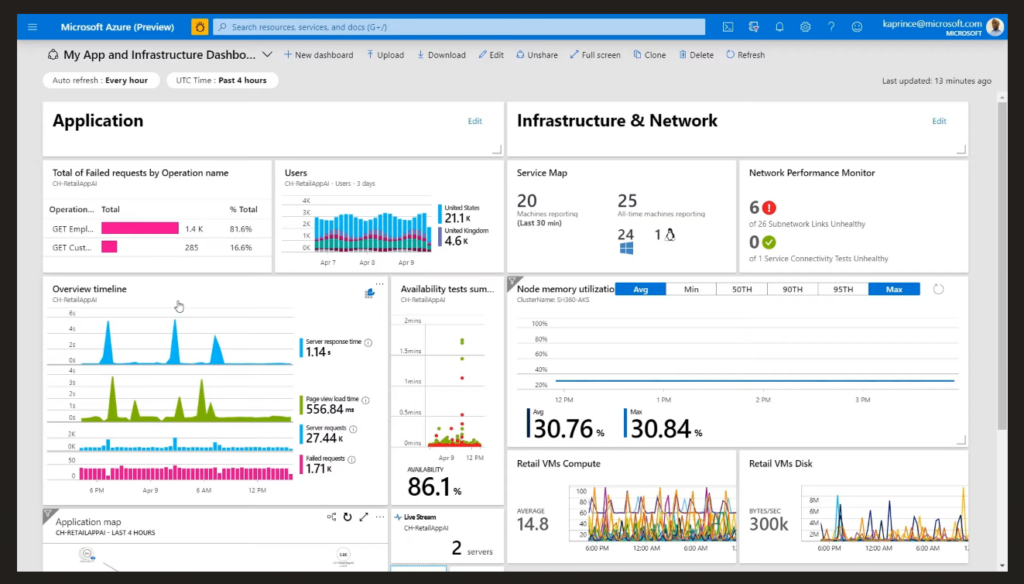
Task: Open the Auto refresh Every hour selector
Action: (x=101, y=80)
